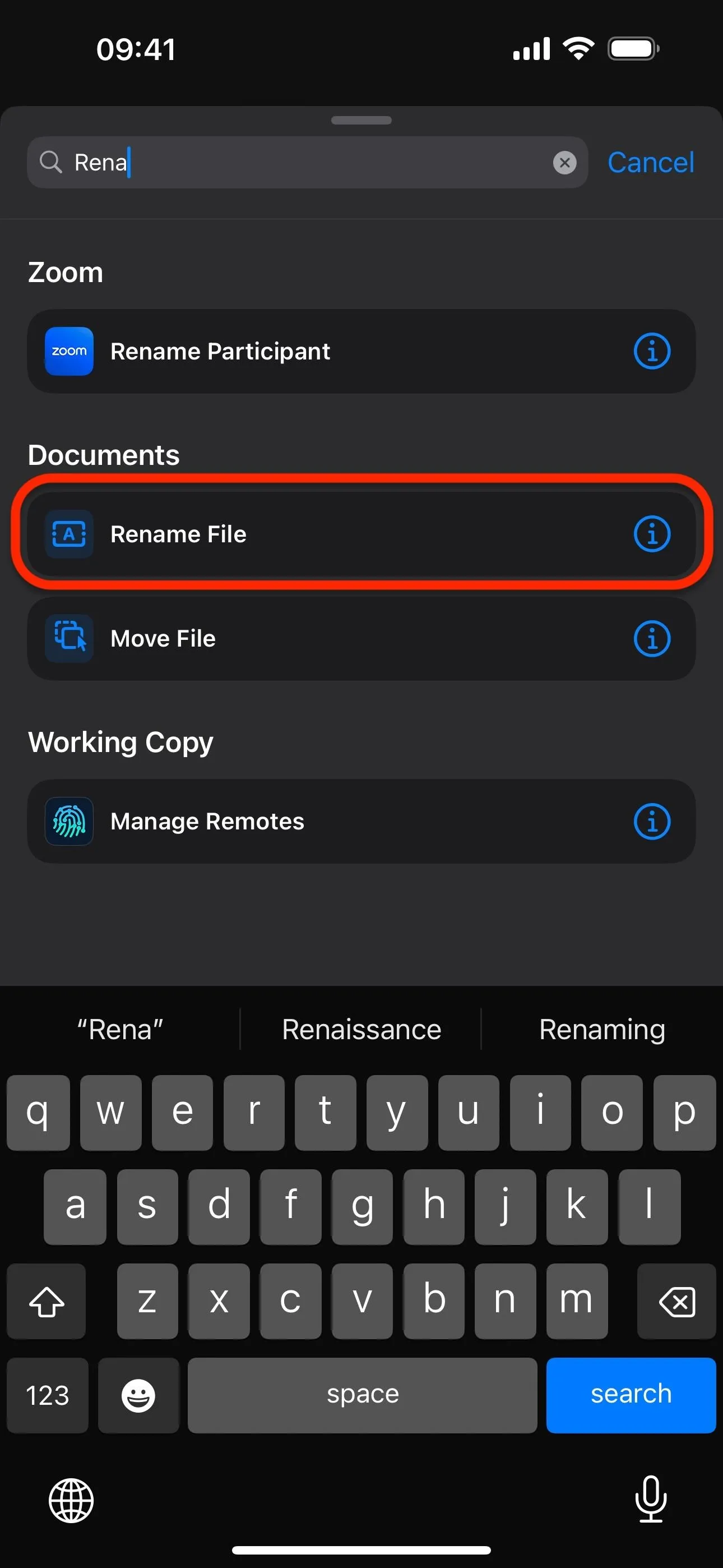This screenshot has width=723, height=1568.
Task: Tap the Working Copy fingerprint icon
Action: (69, 821)
